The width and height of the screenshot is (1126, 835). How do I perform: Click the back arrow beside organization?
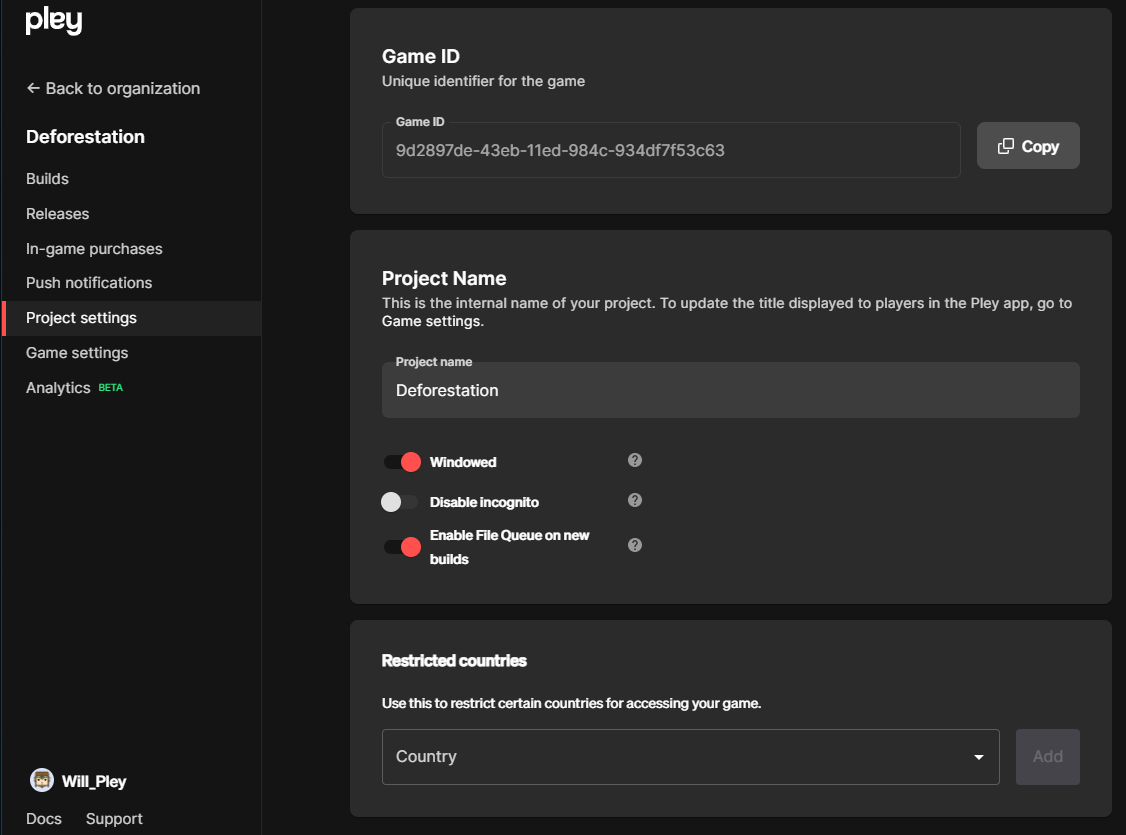(x=33, y=88)
